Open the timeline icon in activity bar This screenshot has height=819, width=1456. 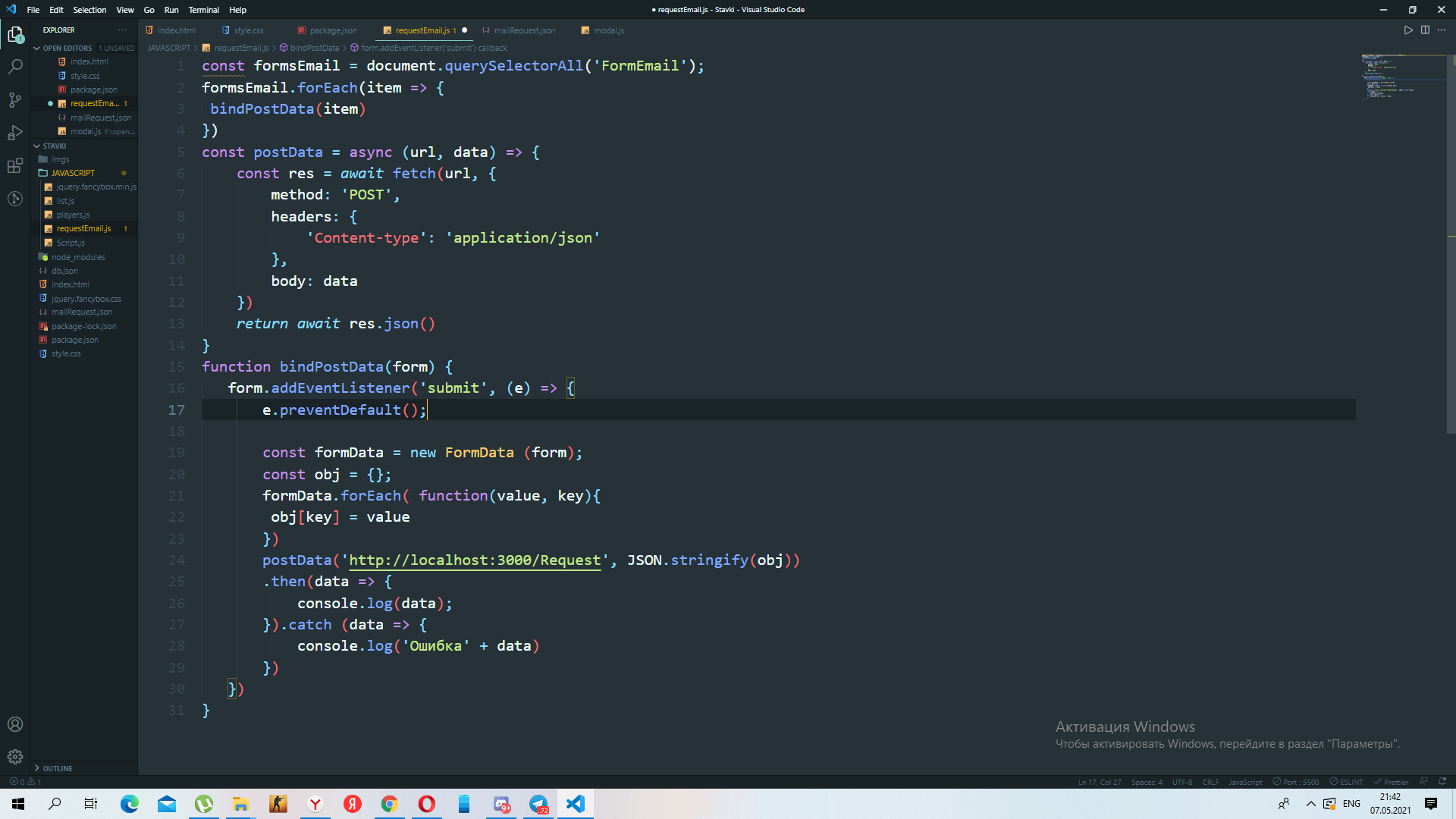tap(15, 199)
